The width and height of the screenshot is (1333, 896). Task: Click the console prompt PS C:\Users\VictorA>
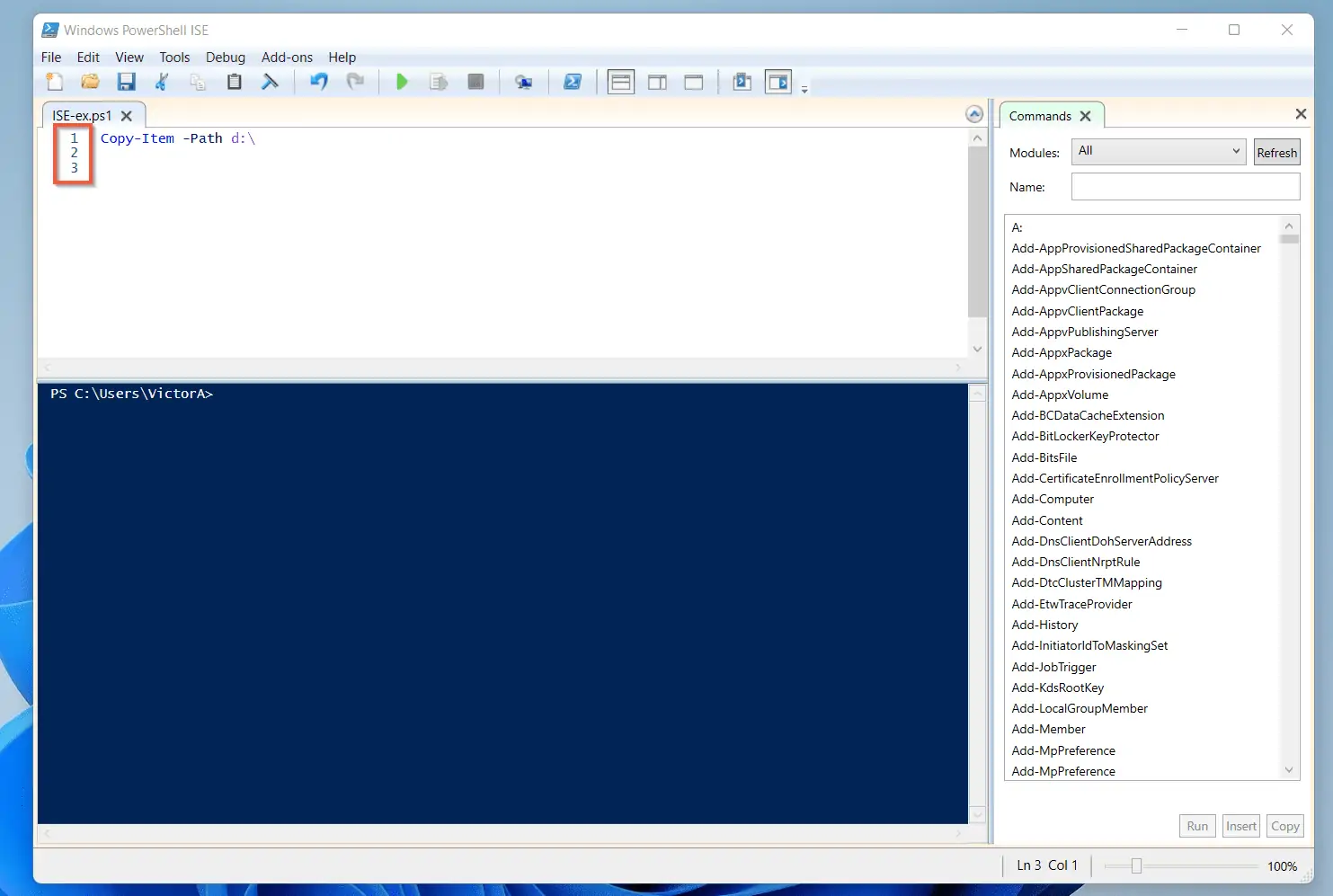pos(131,394)
